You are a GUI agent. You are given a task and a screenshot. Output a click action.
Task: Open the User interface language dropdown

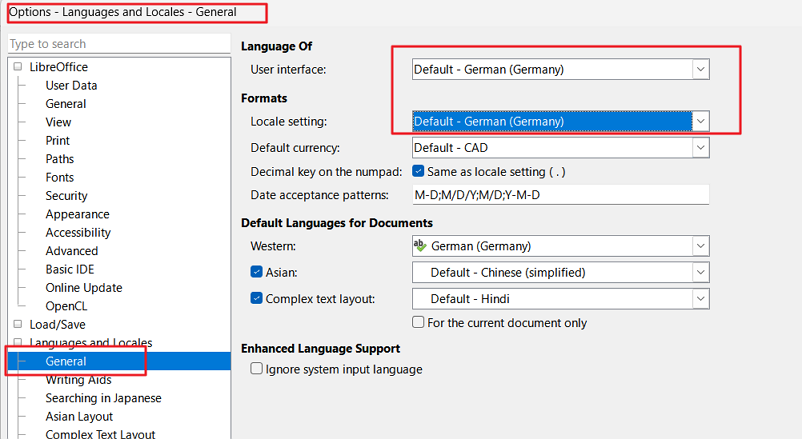701,69
